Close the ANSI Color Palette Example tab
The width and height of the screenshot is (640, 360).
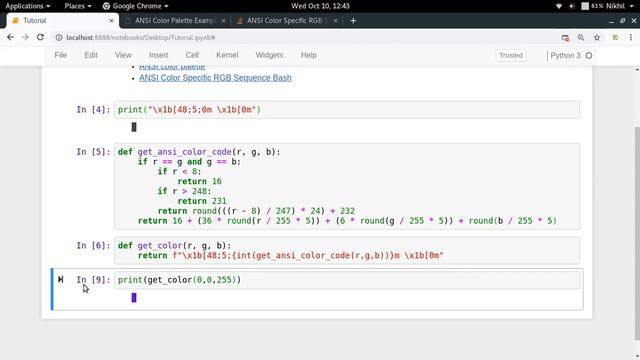click(x=223, y=20)
